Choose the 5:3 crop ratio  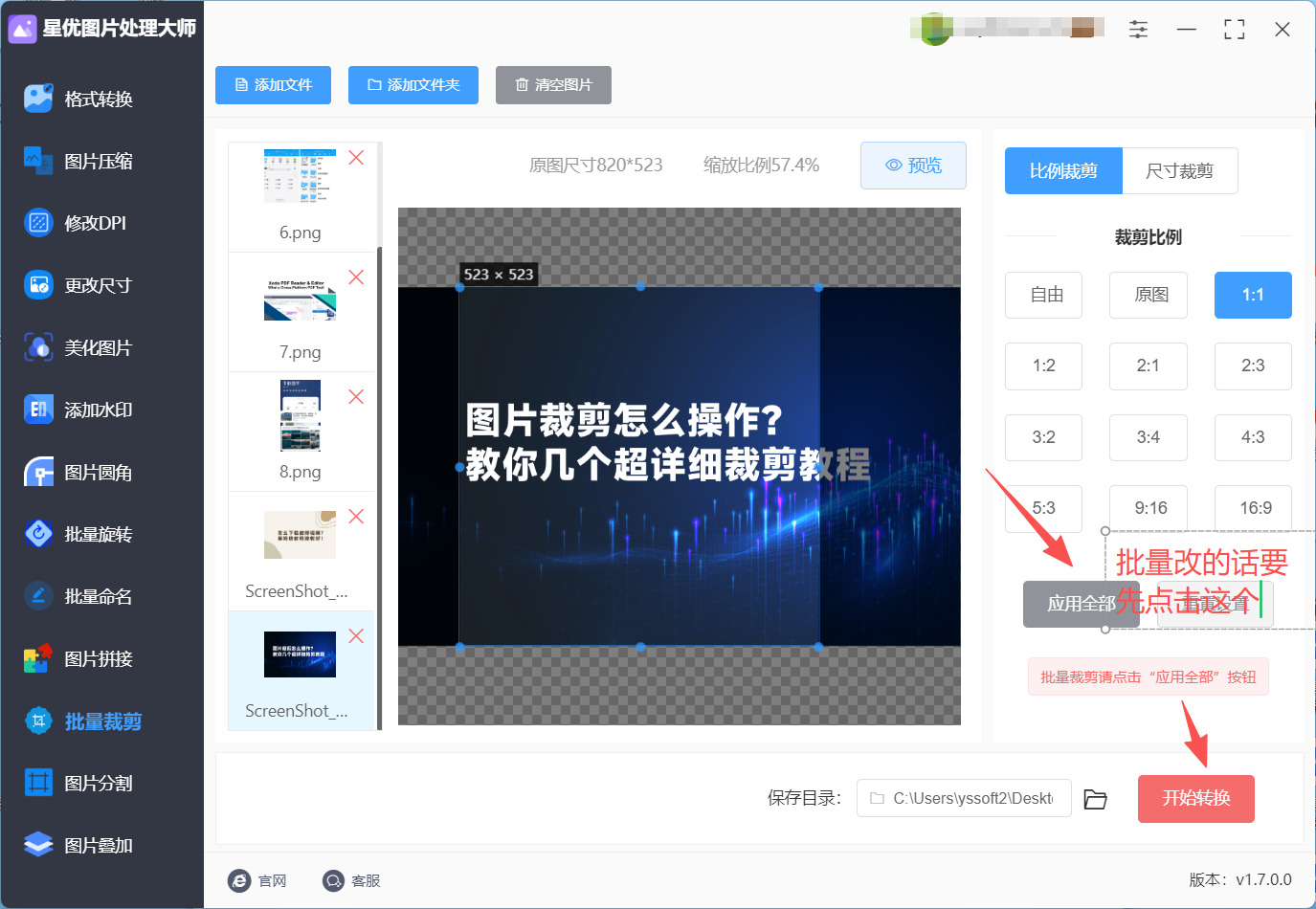point(1044,508)
